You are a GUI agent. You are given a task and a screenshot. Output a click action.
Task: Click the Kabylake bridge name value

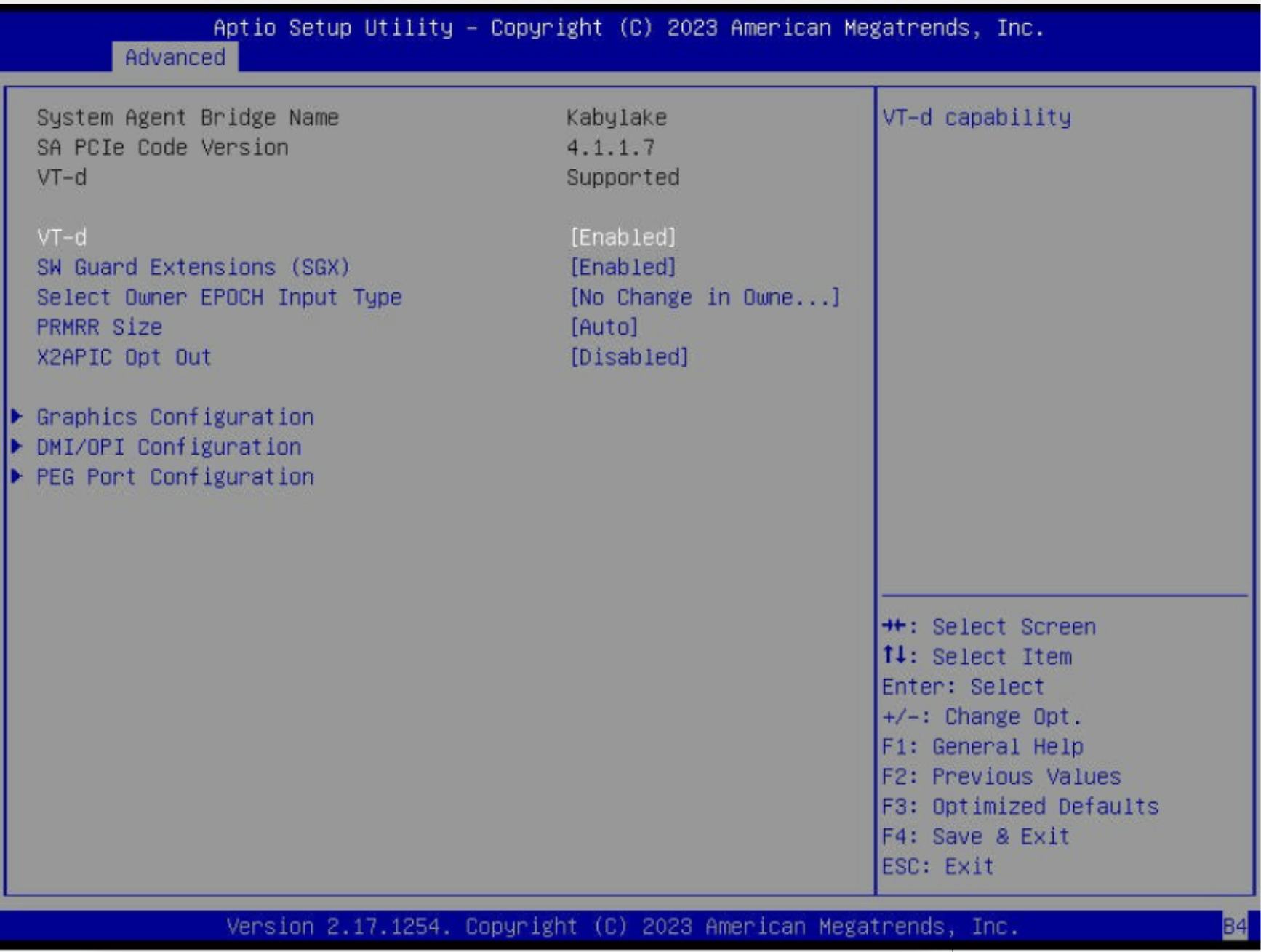[x=617, y=117]
